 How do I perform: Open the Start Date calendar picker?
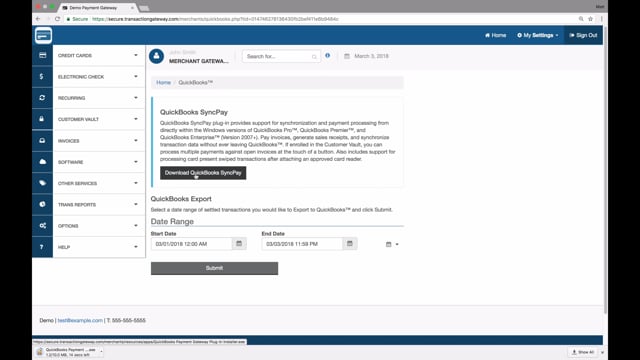[239, 244]
